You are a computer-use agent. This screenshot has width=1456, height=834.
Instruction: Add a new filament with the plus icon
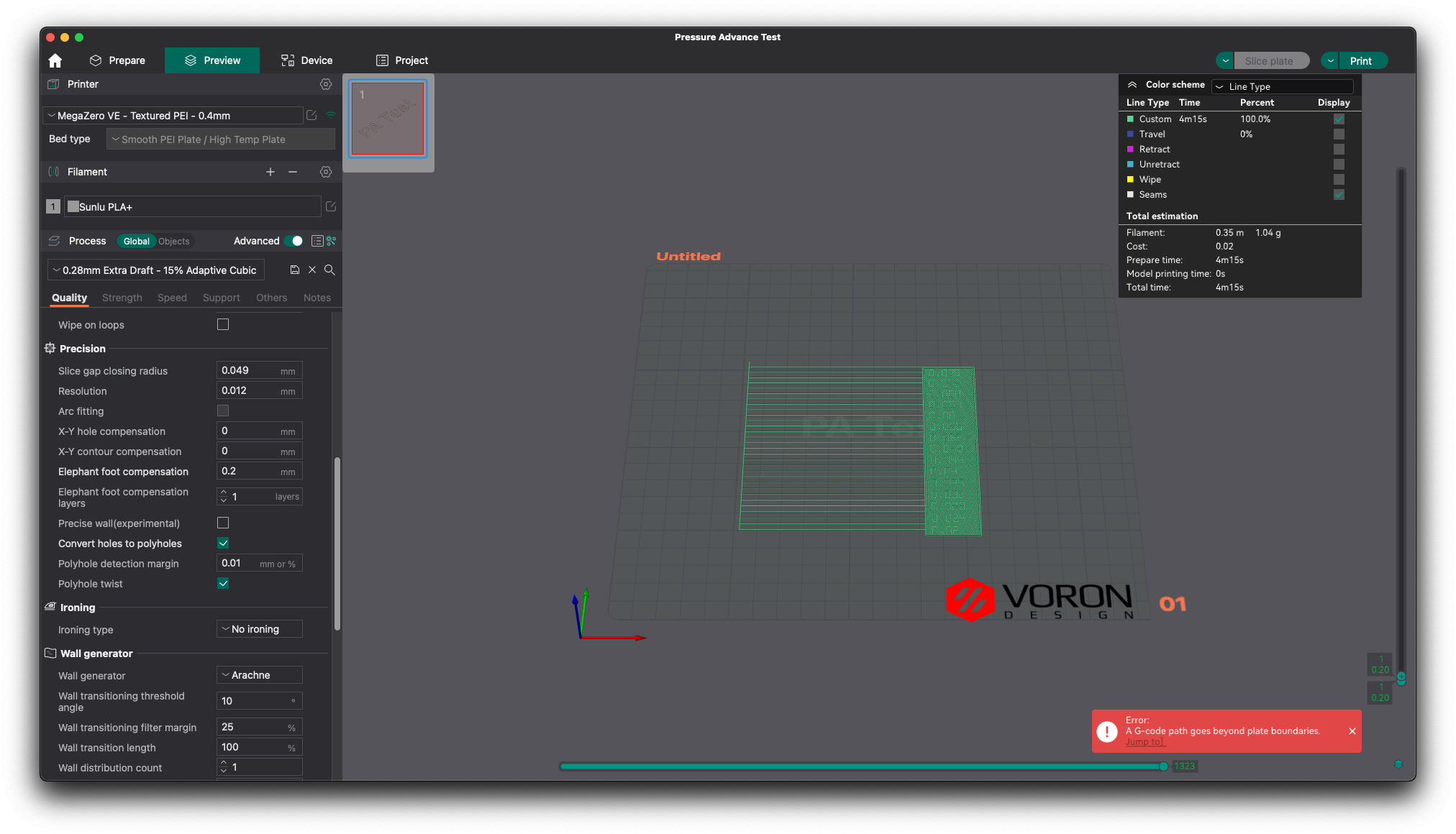click(270, 172)
